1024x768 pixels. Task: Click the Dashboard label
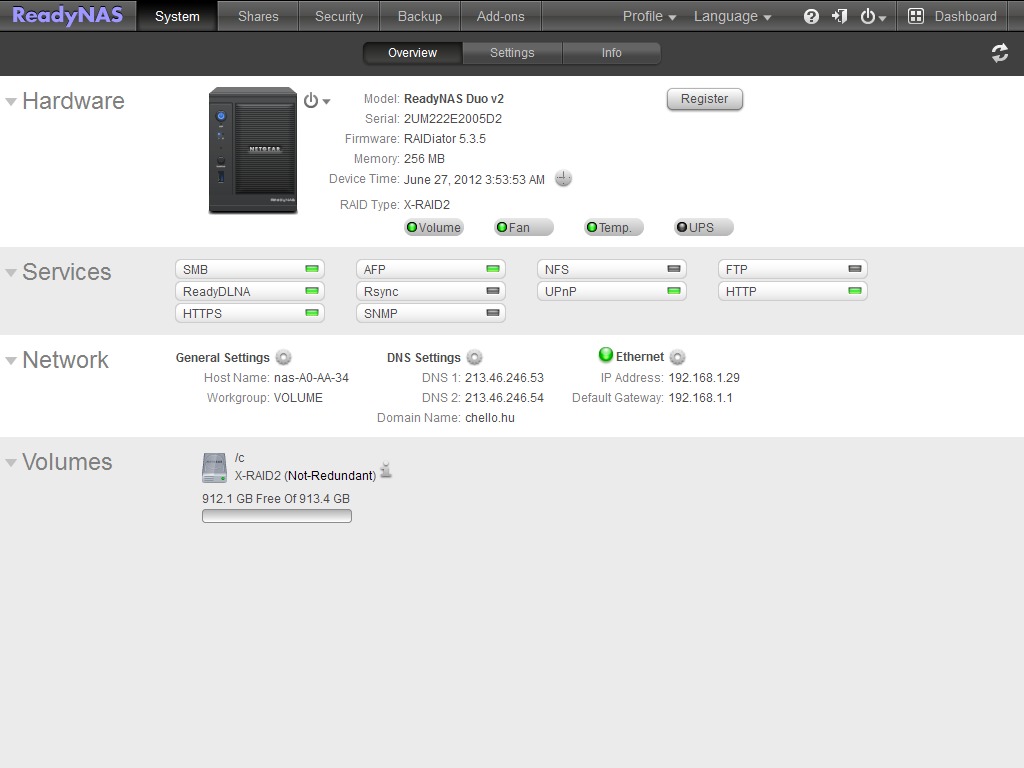(x=965, y=16)
